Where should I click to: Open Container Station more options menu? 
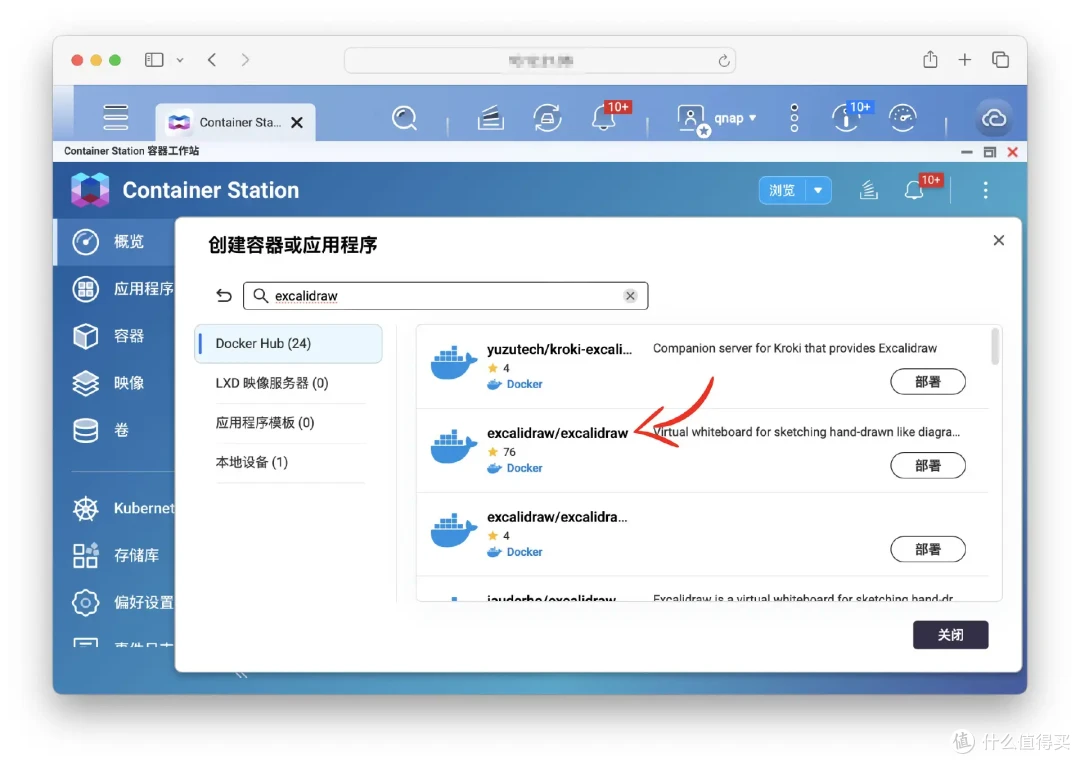coord(986,190)
